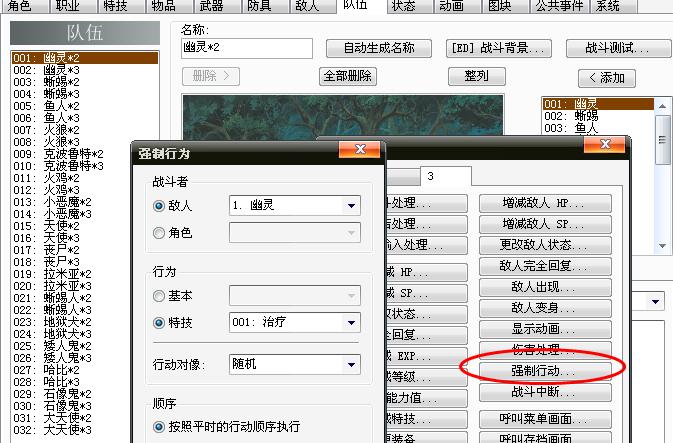Close the event commands window
Viewport: 673px width, 443px height.
[x=605, y=144]
